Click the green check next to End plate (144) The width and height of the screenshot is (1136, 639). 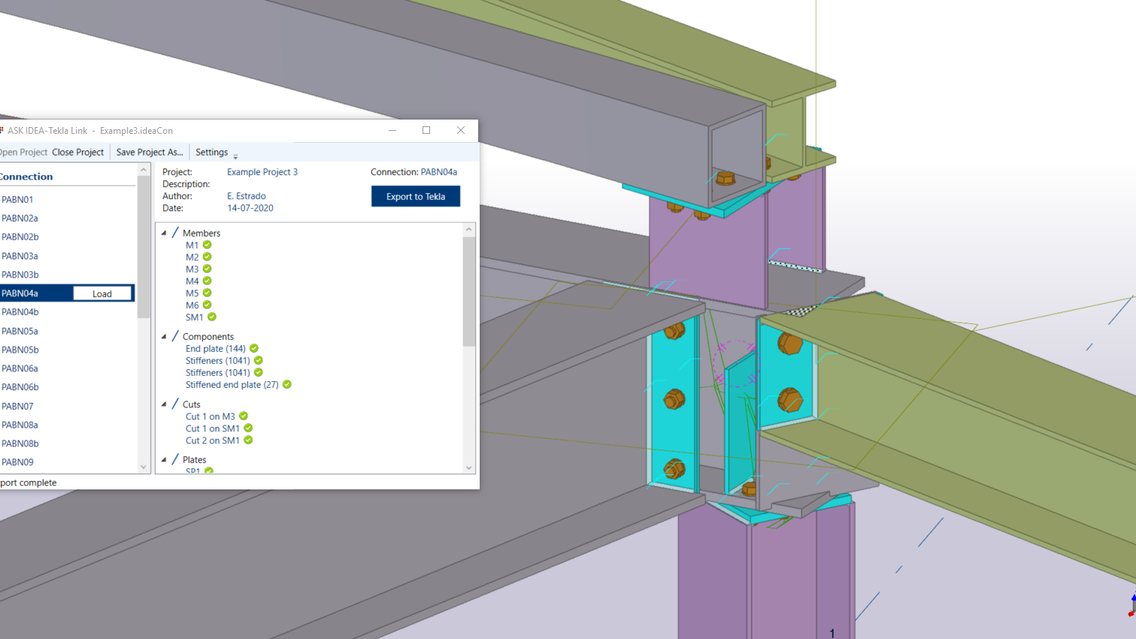click(x=254, y=348)
